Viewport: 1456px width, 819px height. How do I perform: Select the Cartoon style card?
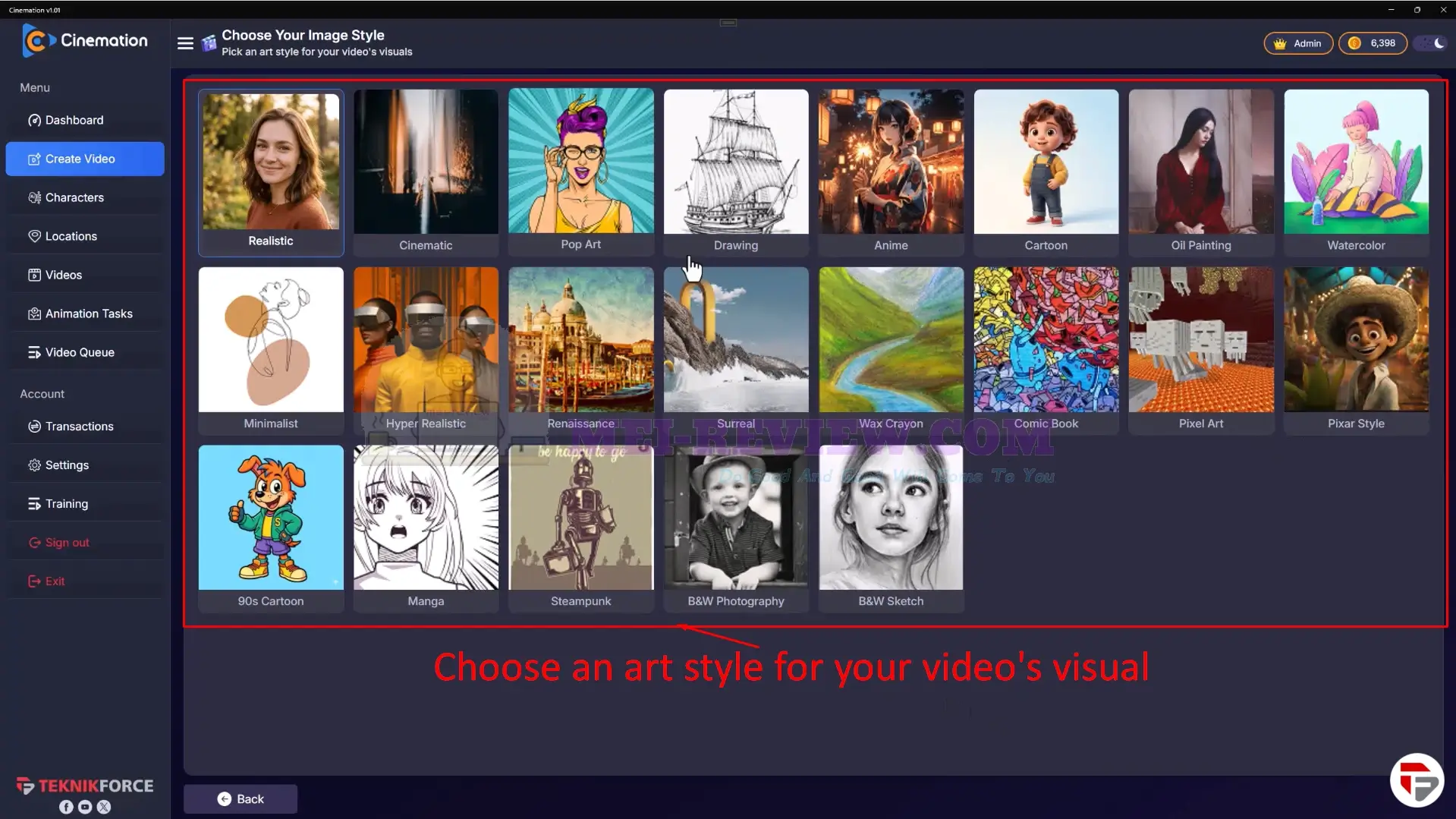click(x=1046, y=172)
